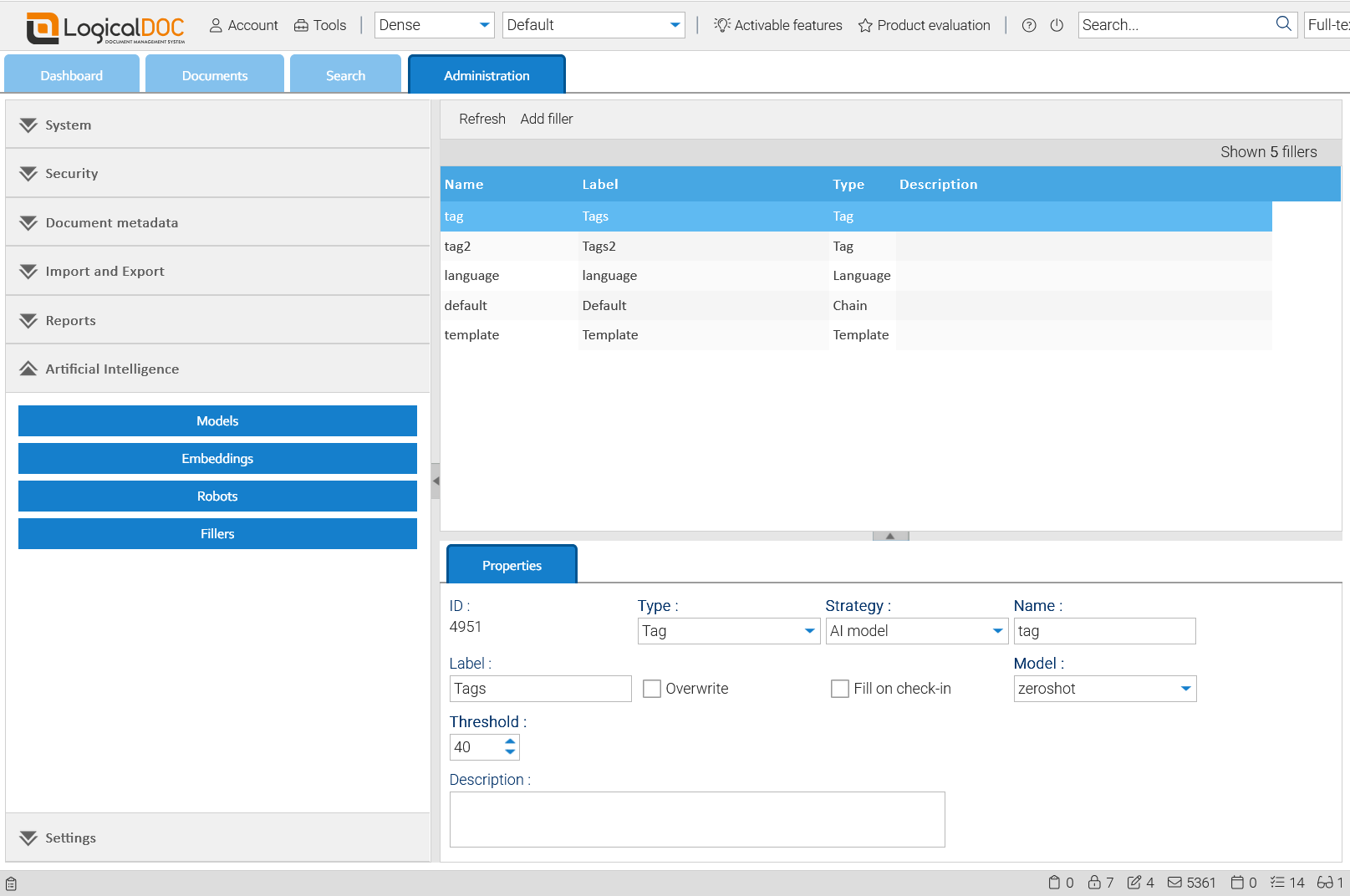Click the clipboard icon at bottom left
Image resolution: width=1350 pixels, height=896 pixels.
pos(12,883)
